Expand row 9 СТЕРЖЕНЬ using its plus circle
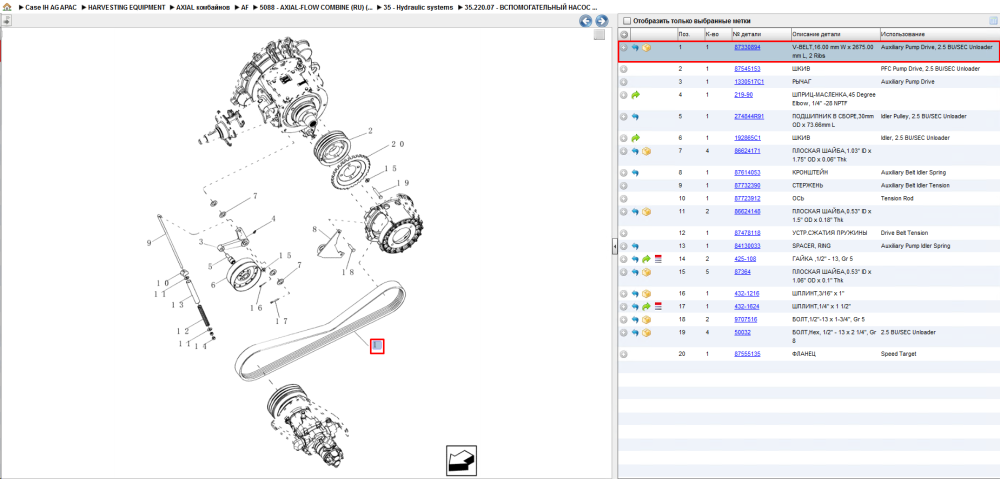This screenshot has height=479, width=1000. 624,186
